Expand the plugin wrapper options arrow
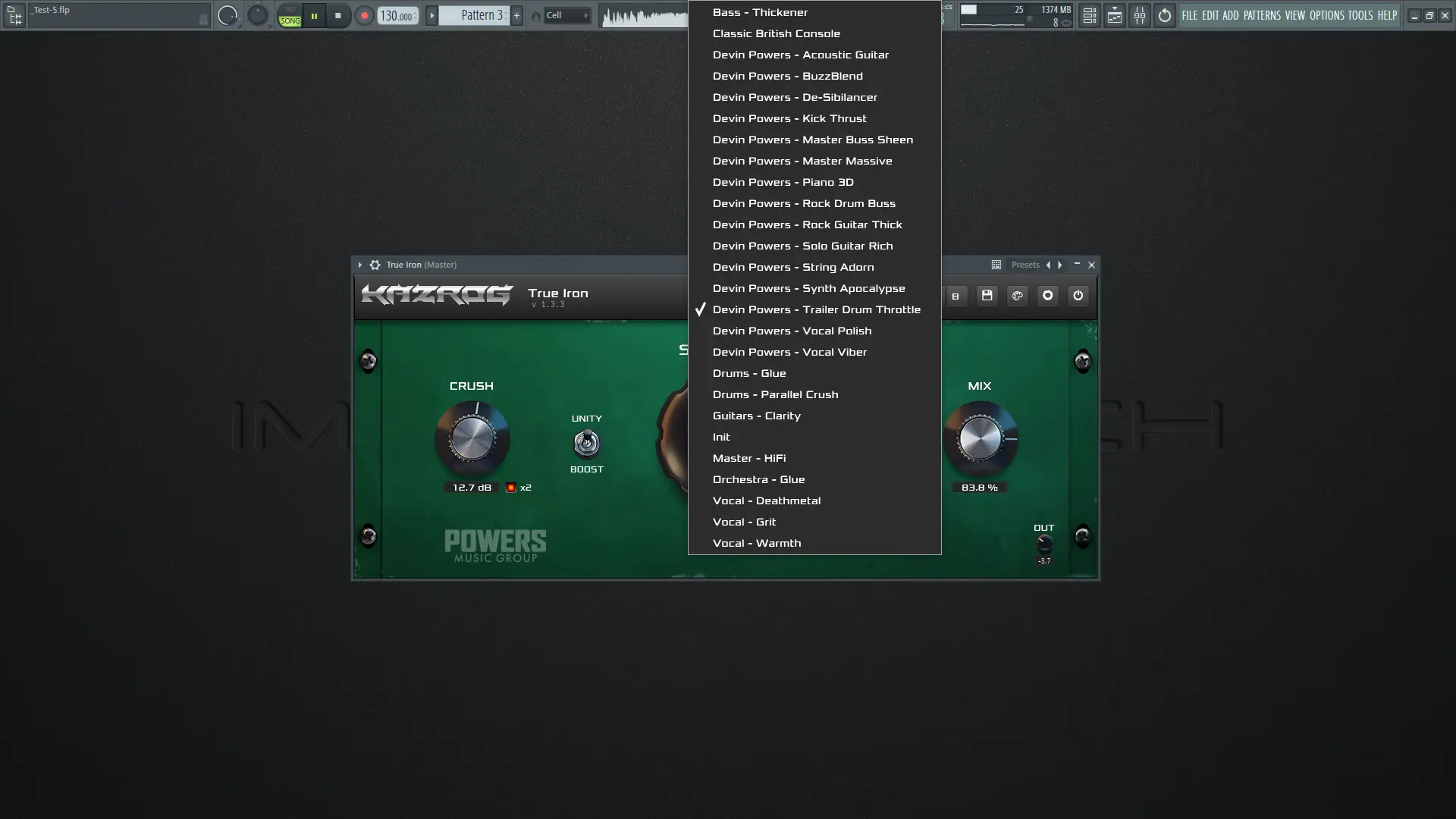This screenshot has width=1456, height=819. pos(360,265)
